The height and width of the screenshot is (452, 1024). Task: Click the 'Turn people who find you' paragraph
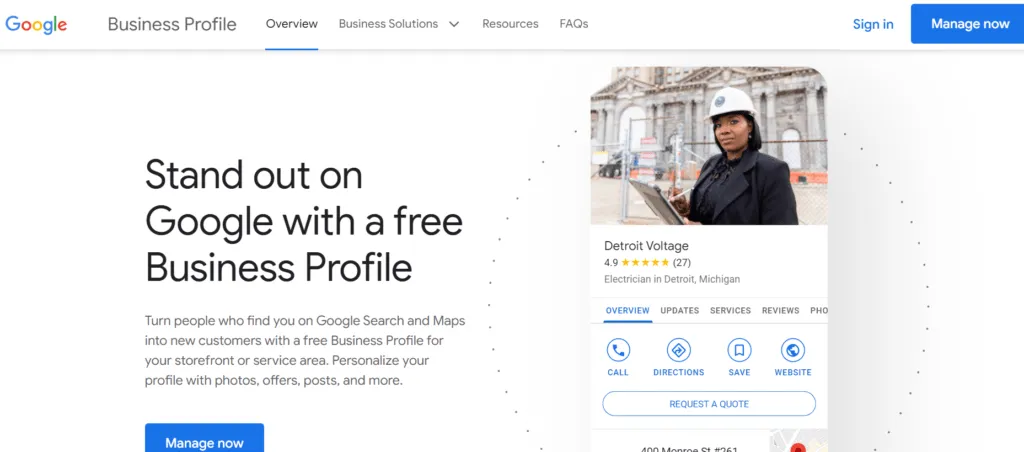[305, 350]
